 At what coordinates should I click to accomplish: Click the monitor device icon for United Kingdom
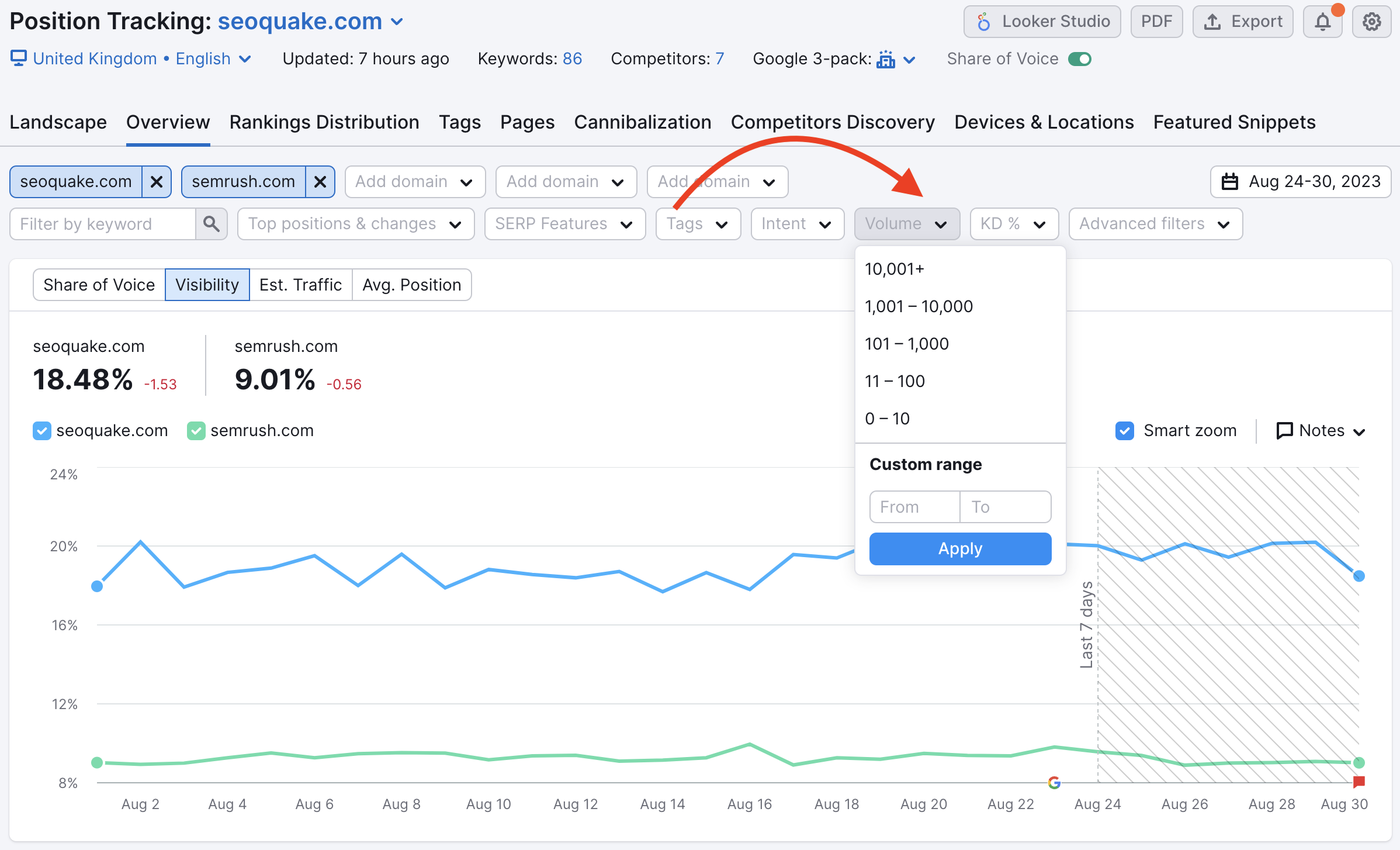click(19, 60)
